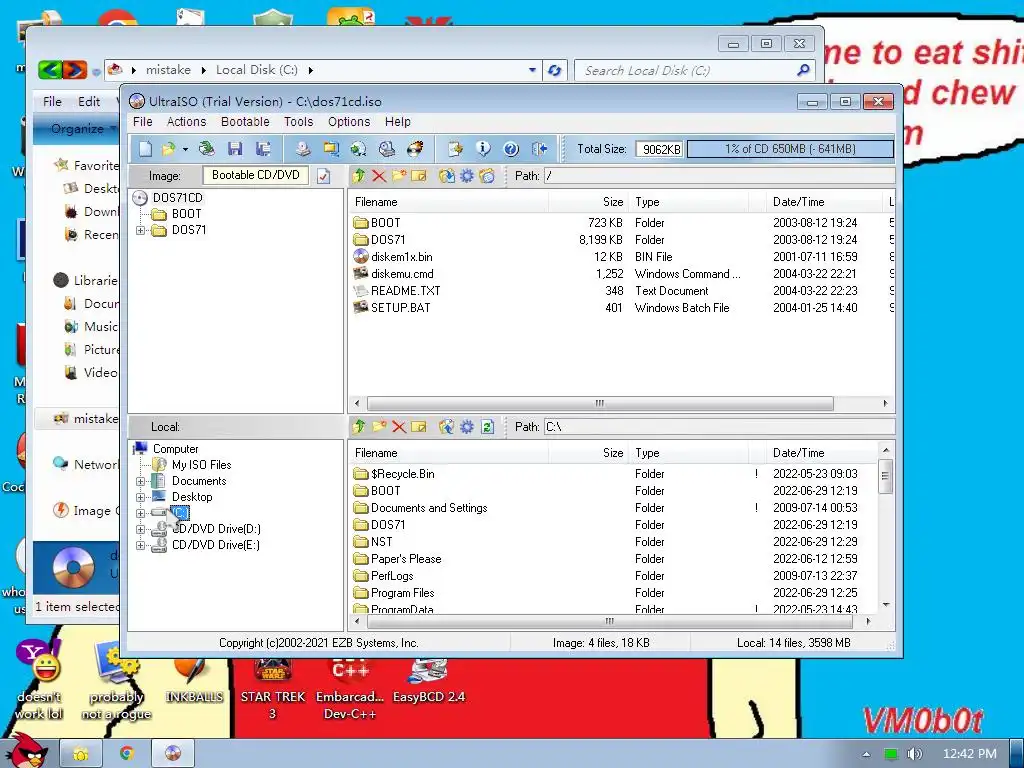Image resolution: width=1024 pixels, height=768 pixels.
Task: Click the Explorer green back button
Action: tap(50, 69)
